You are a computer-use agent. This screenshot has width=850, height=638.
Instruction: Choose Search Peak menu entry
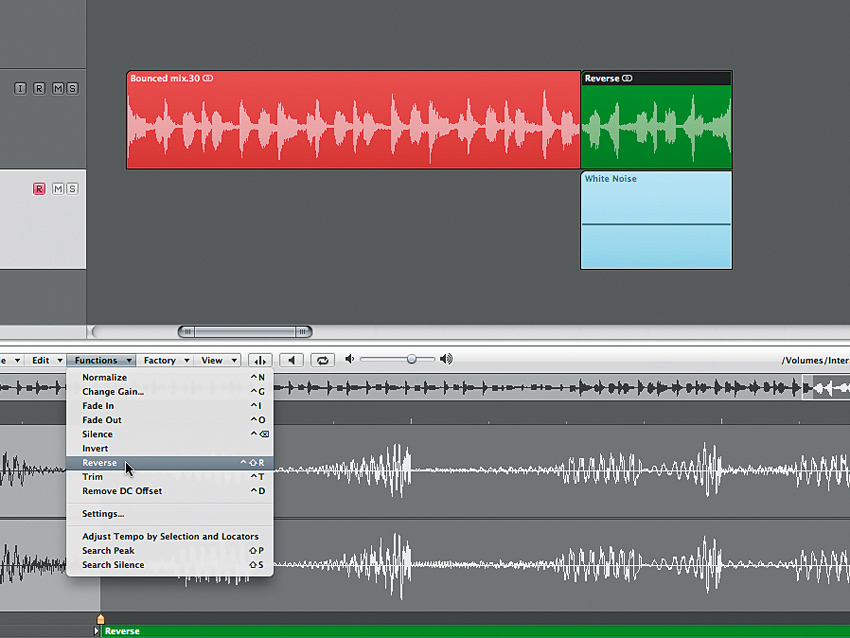pos(170,550)
